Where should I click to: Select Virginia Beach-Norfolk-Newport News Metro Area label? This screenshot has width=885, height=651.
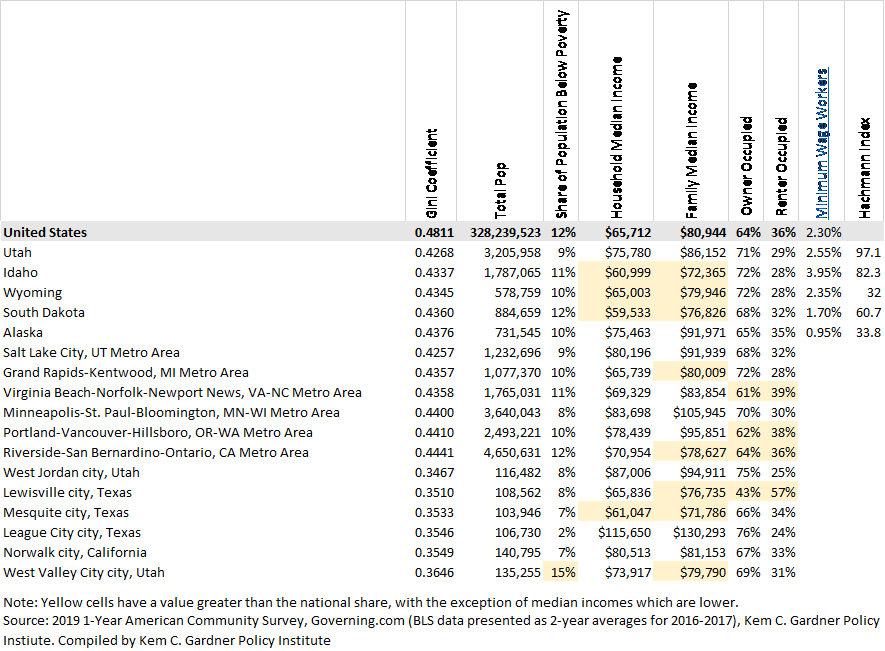(182, 392)
